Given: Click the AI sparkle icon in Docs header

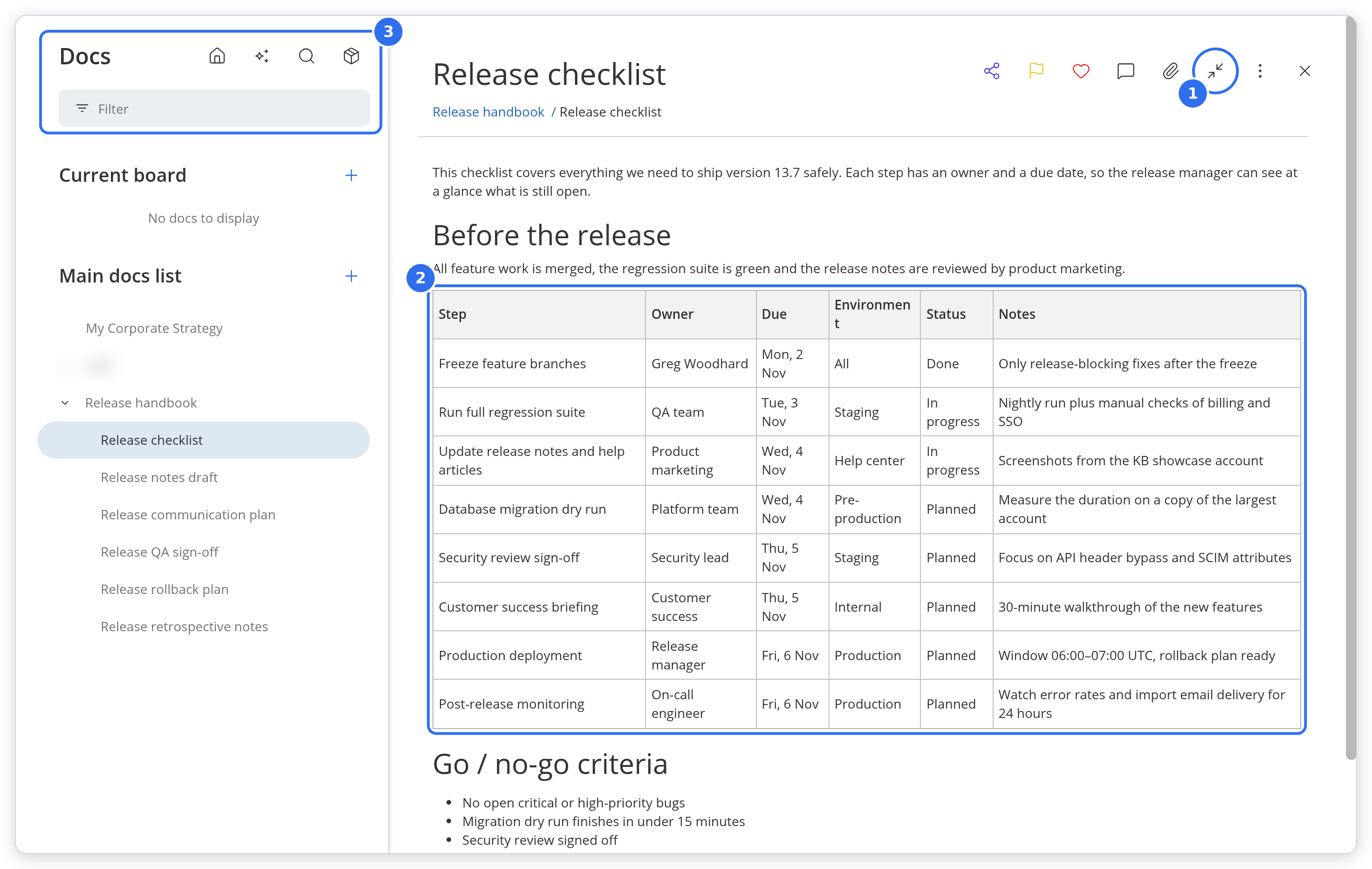Looking at the screenshot, I should coord(261,56).
